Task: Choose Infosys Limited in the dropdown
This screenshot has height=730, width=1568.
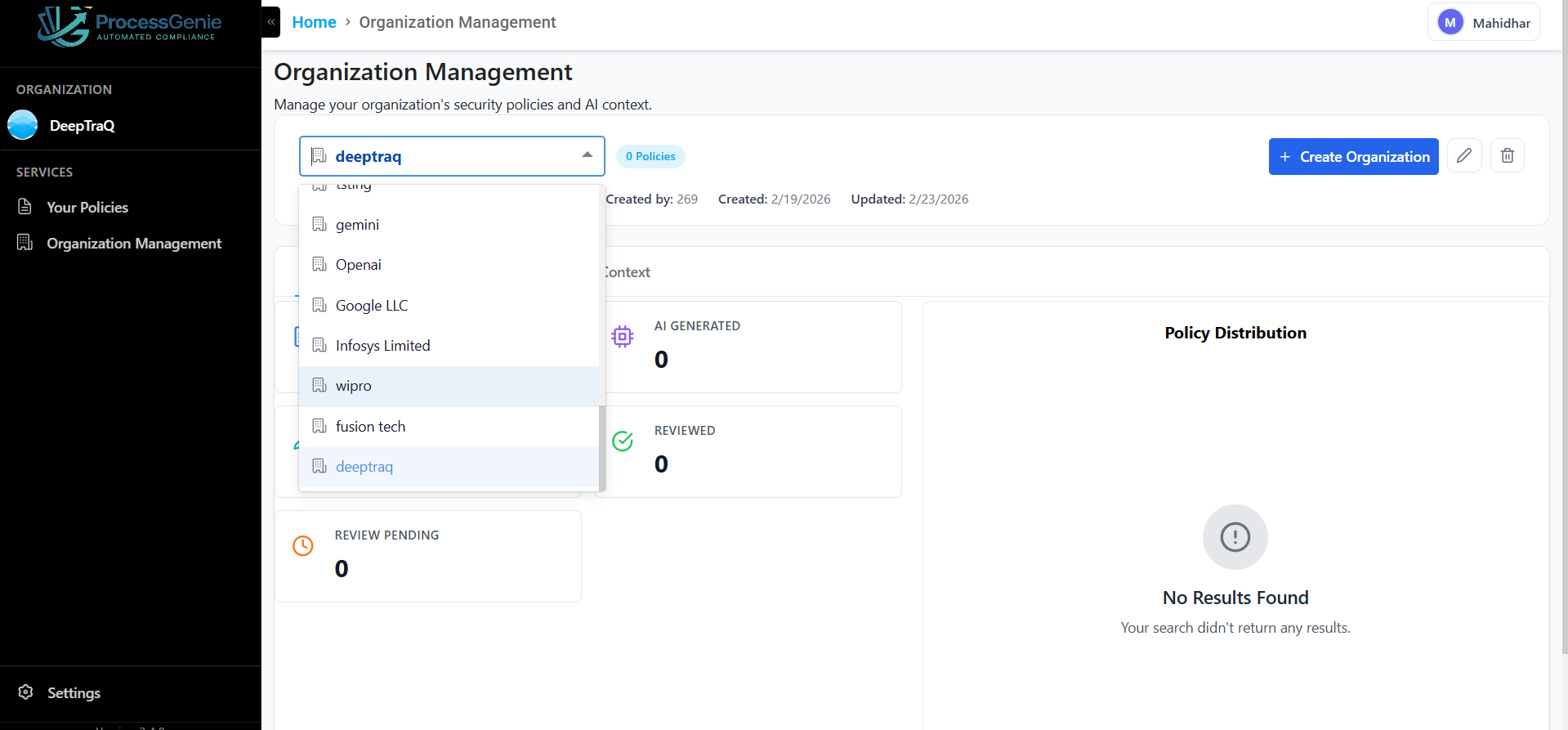Action: [x=449, y=345]
